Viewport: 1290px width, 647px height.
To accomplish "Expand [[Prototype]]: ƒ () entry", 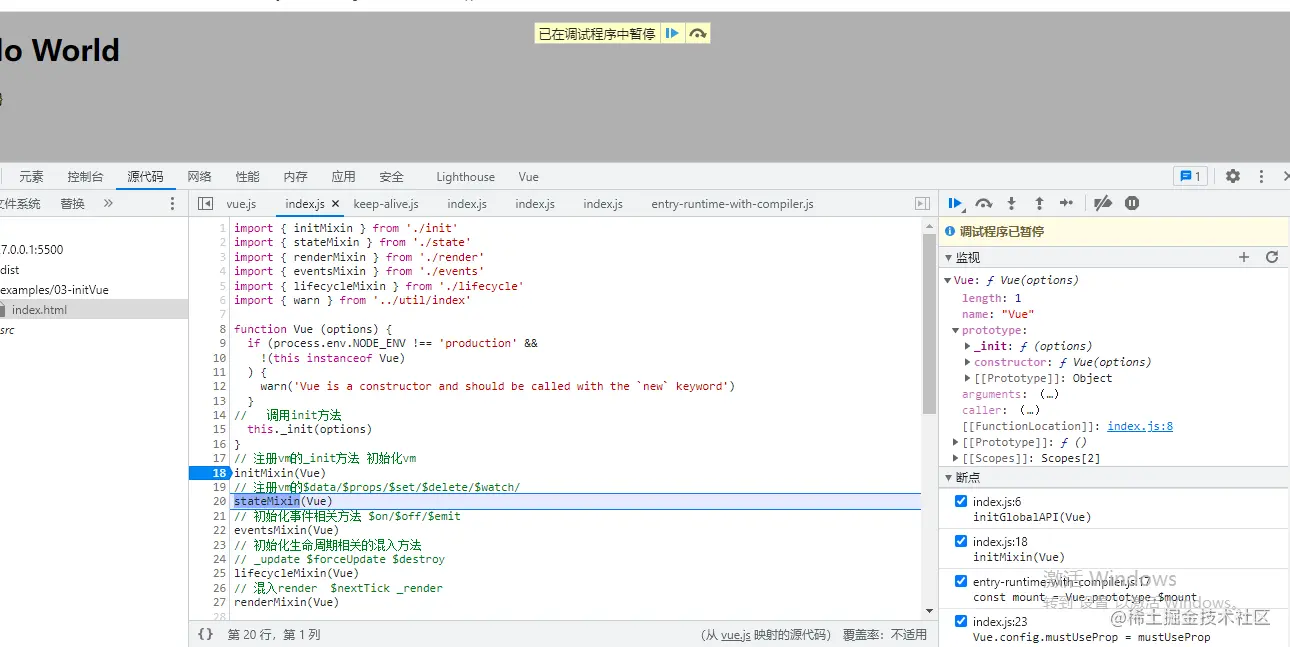I will [957, 442].
